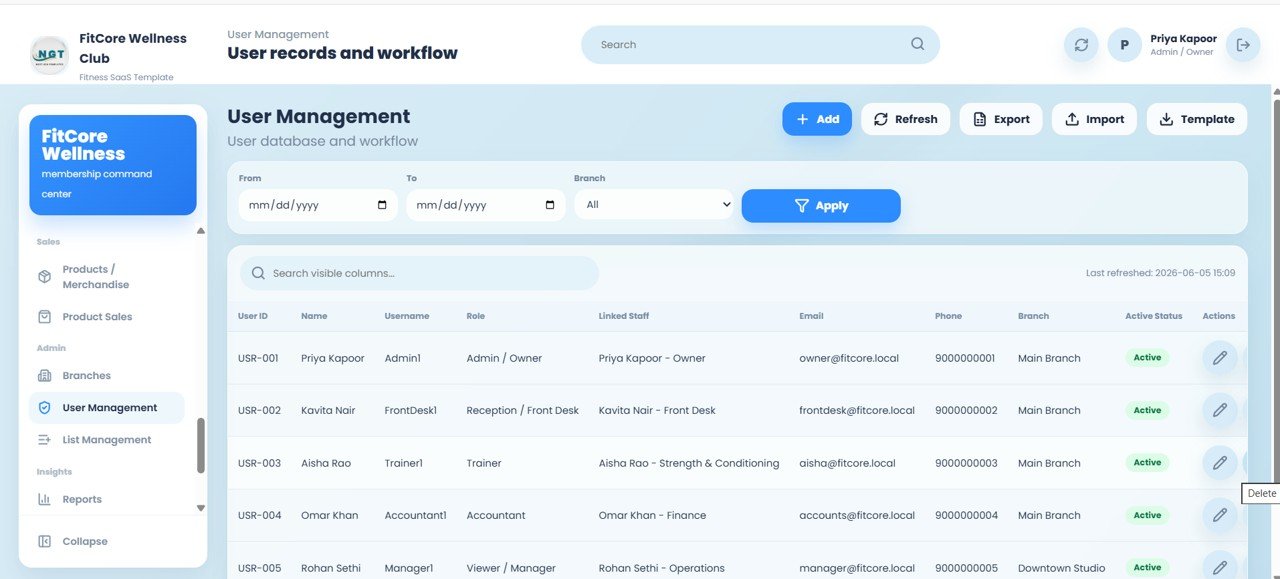Click the sidebar scrollbar thumb

(x=201, y=445)
